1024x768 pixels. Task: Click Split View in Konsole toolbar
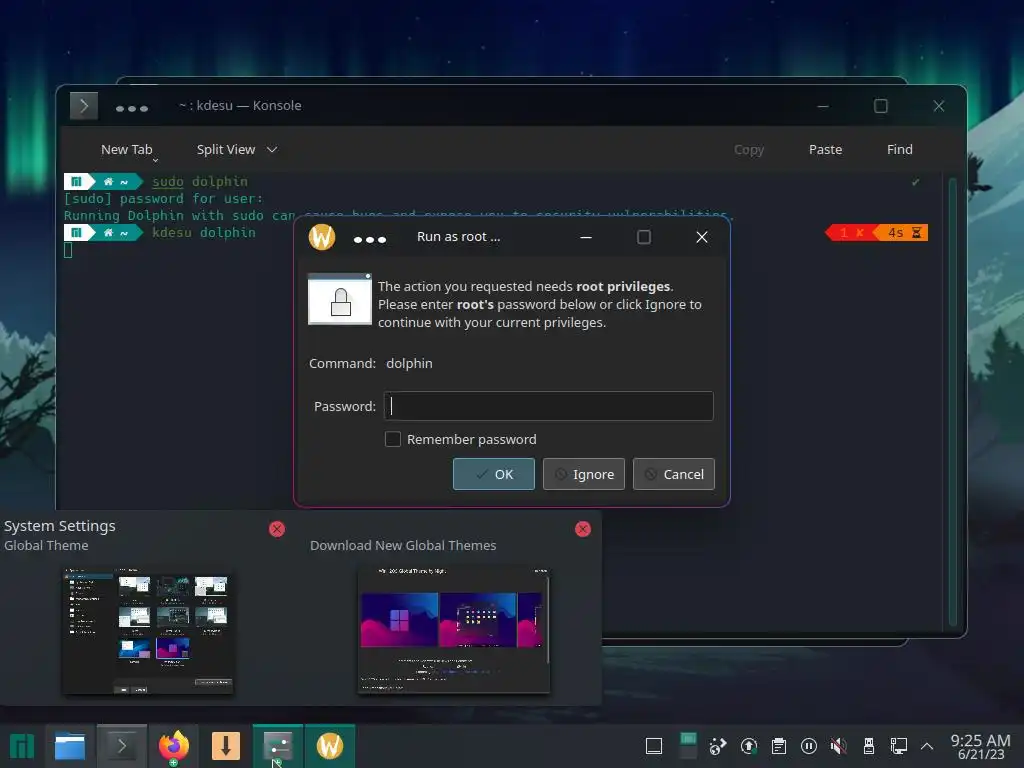coord(226,149)
